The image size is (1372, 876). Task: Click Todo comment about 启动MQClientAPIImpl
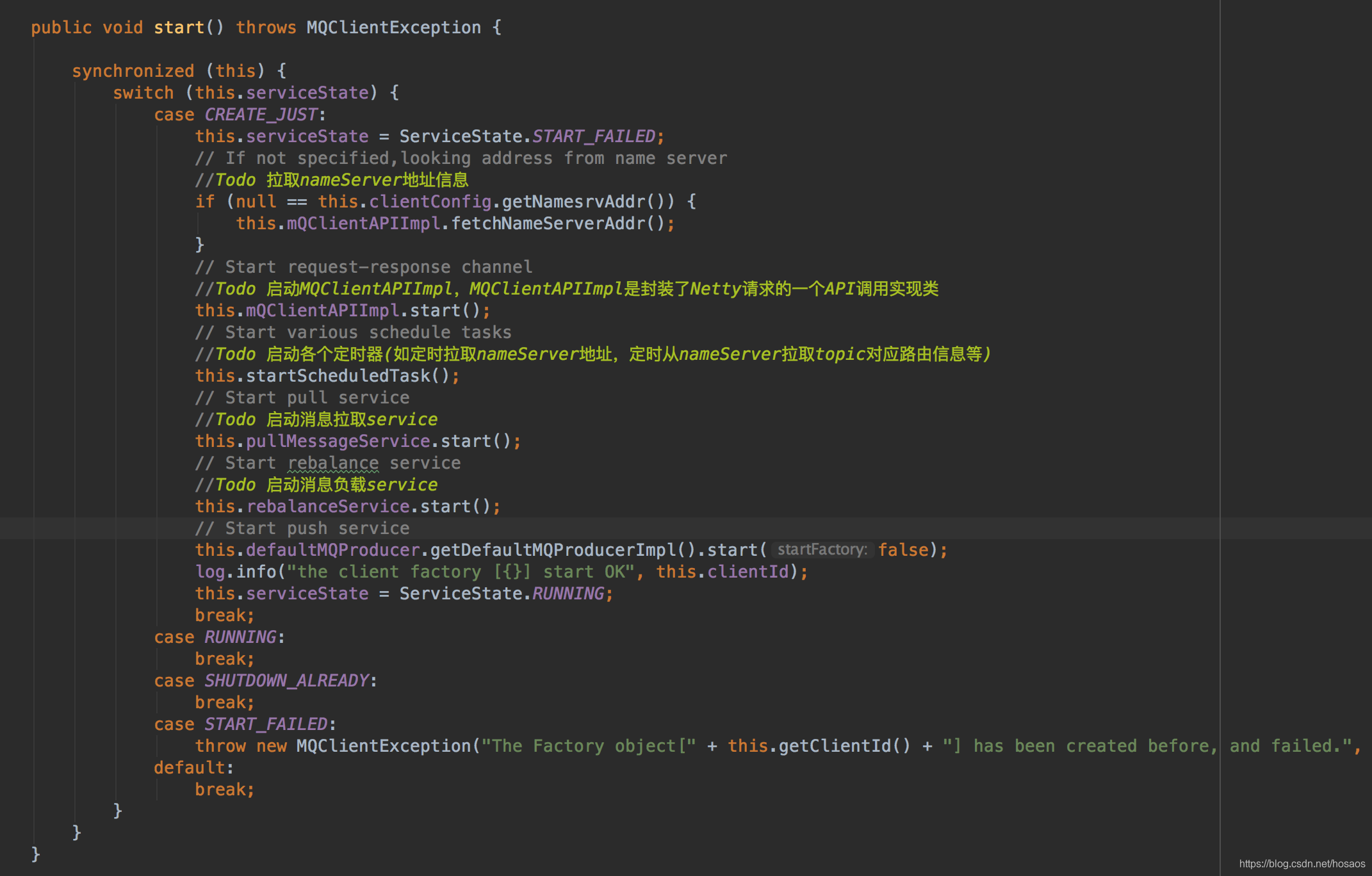click(x=567, y=289)
